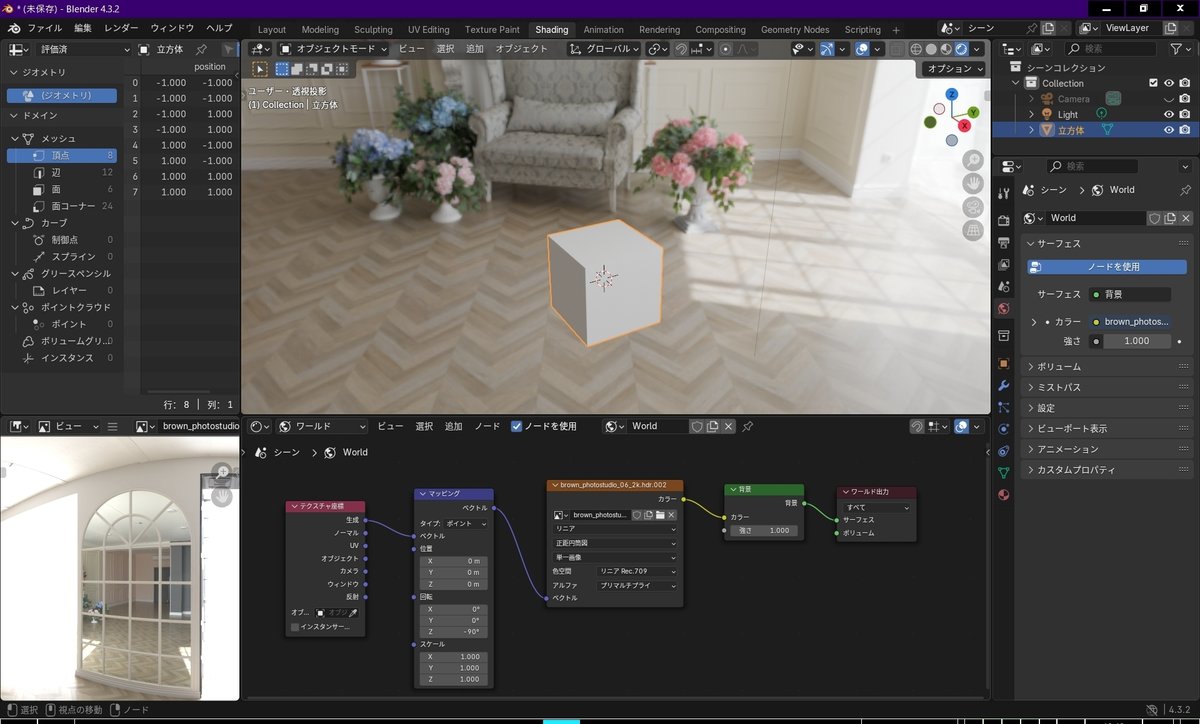1200x724 pixels.
Task: Open the Object Constraints properties tab
Action: 1004,451
